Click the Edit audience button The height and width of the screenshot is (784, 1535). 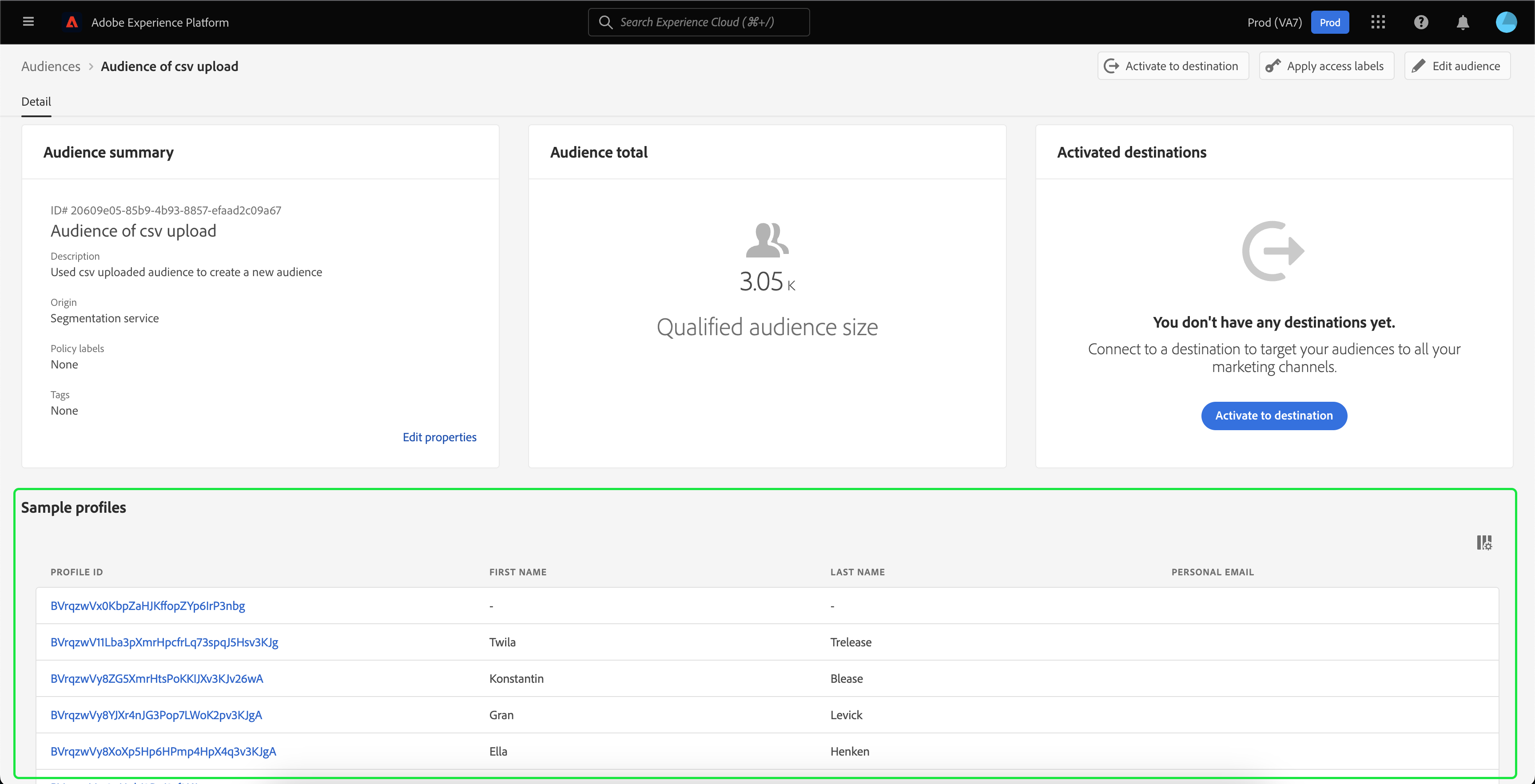[1457, 66]
